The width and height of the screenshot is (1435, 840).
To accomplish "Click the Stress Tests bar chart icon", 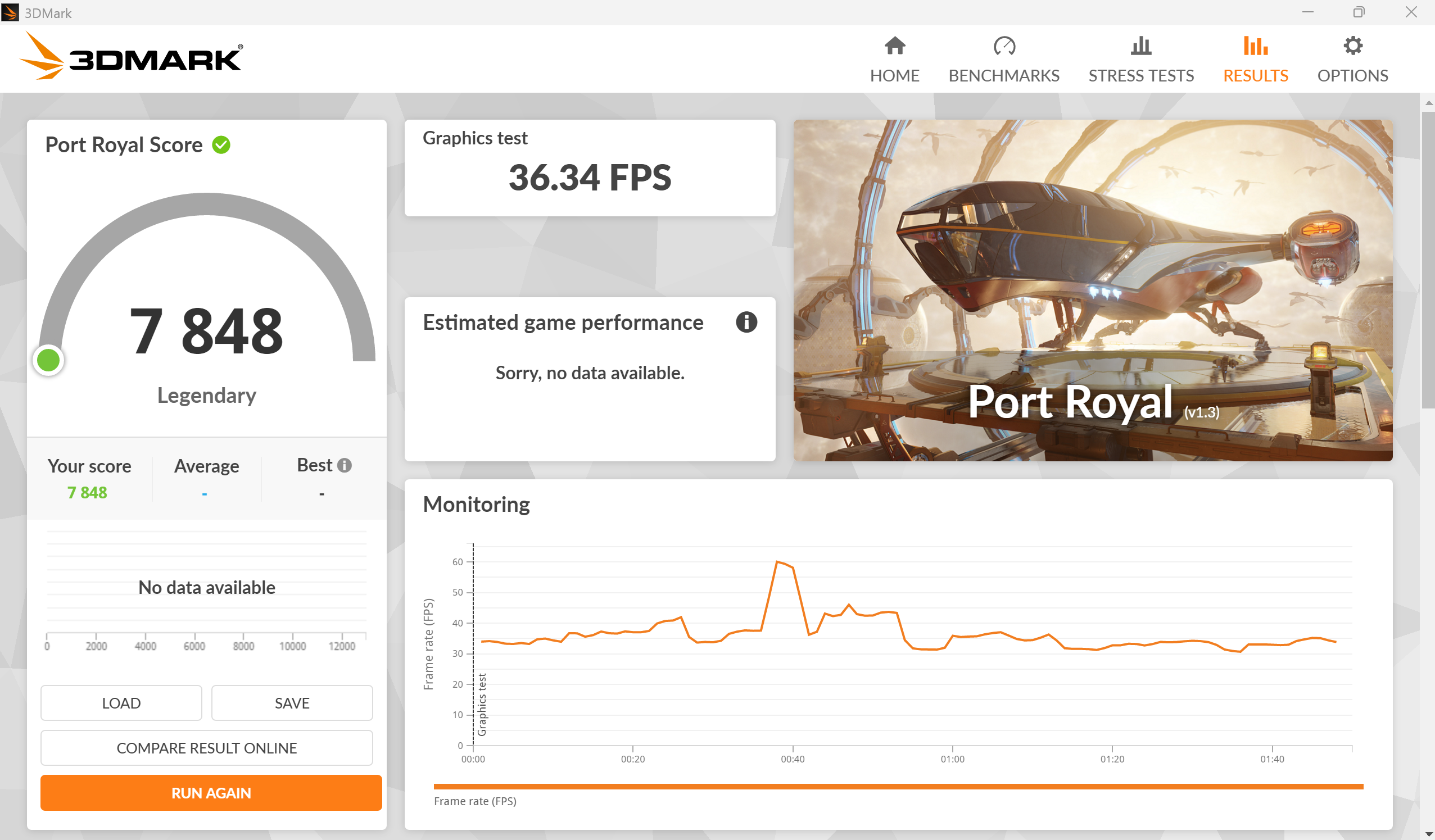I will coord(1140,46).
